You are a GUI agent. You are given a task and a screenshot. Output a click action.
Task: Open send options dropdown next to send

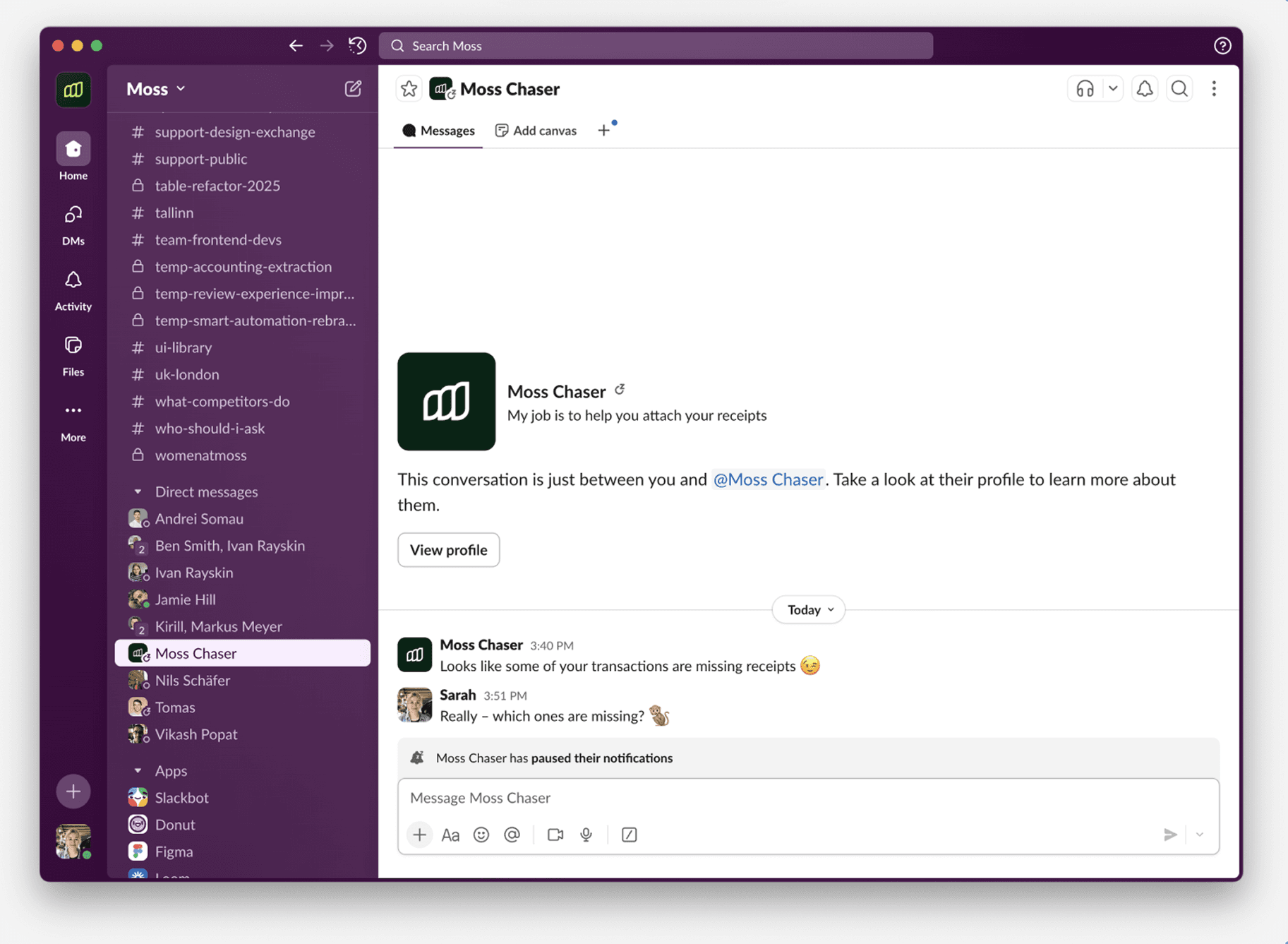point(1199,835)
